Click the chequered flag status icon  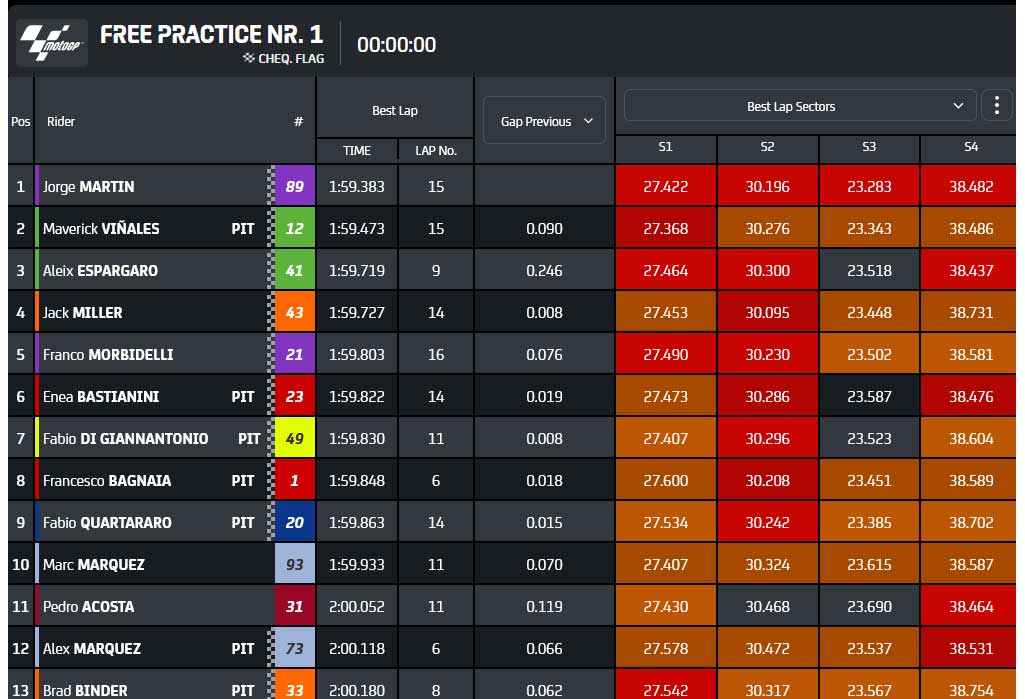(248, 58)
